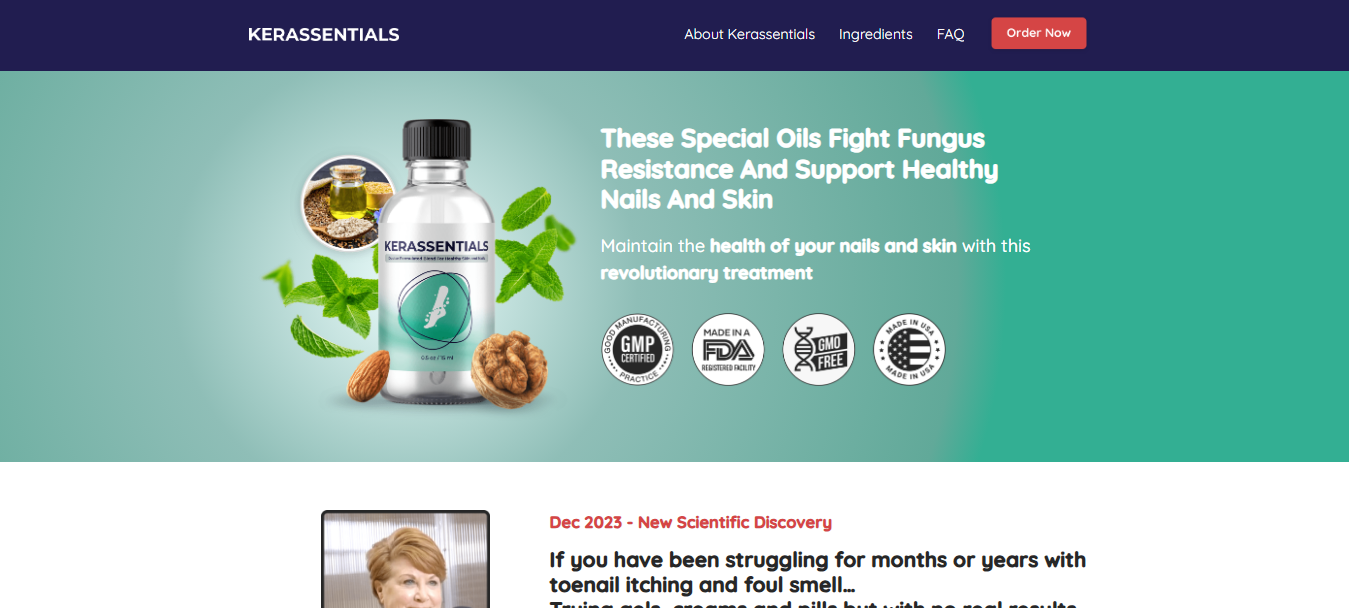Viewport: 1349px width, 608px height.
Task: Click the walnut image beside the bottle
Action: (x=510, y=366)
